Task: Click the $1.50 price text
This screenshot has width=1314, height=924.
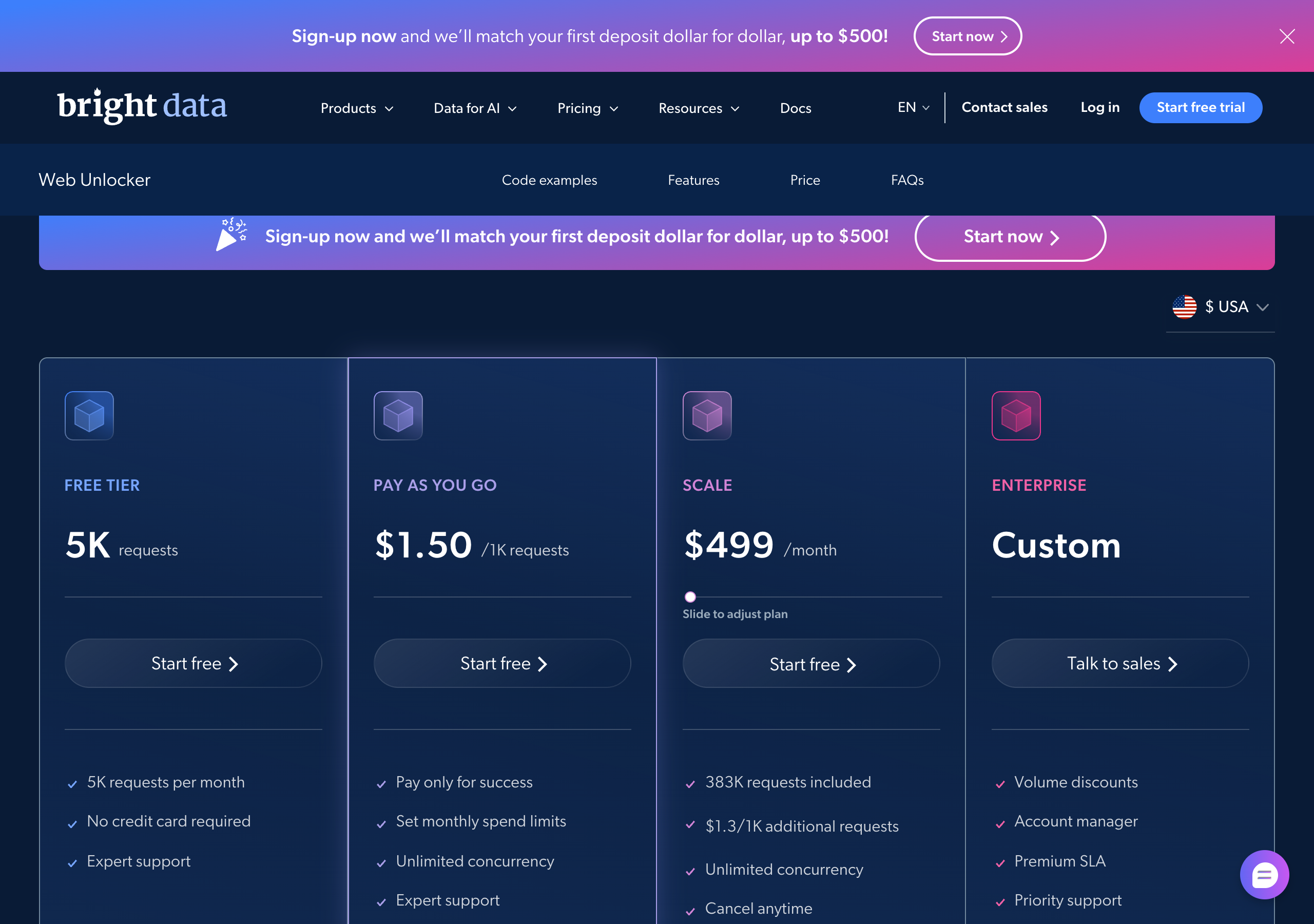Action: pos(423,545)
